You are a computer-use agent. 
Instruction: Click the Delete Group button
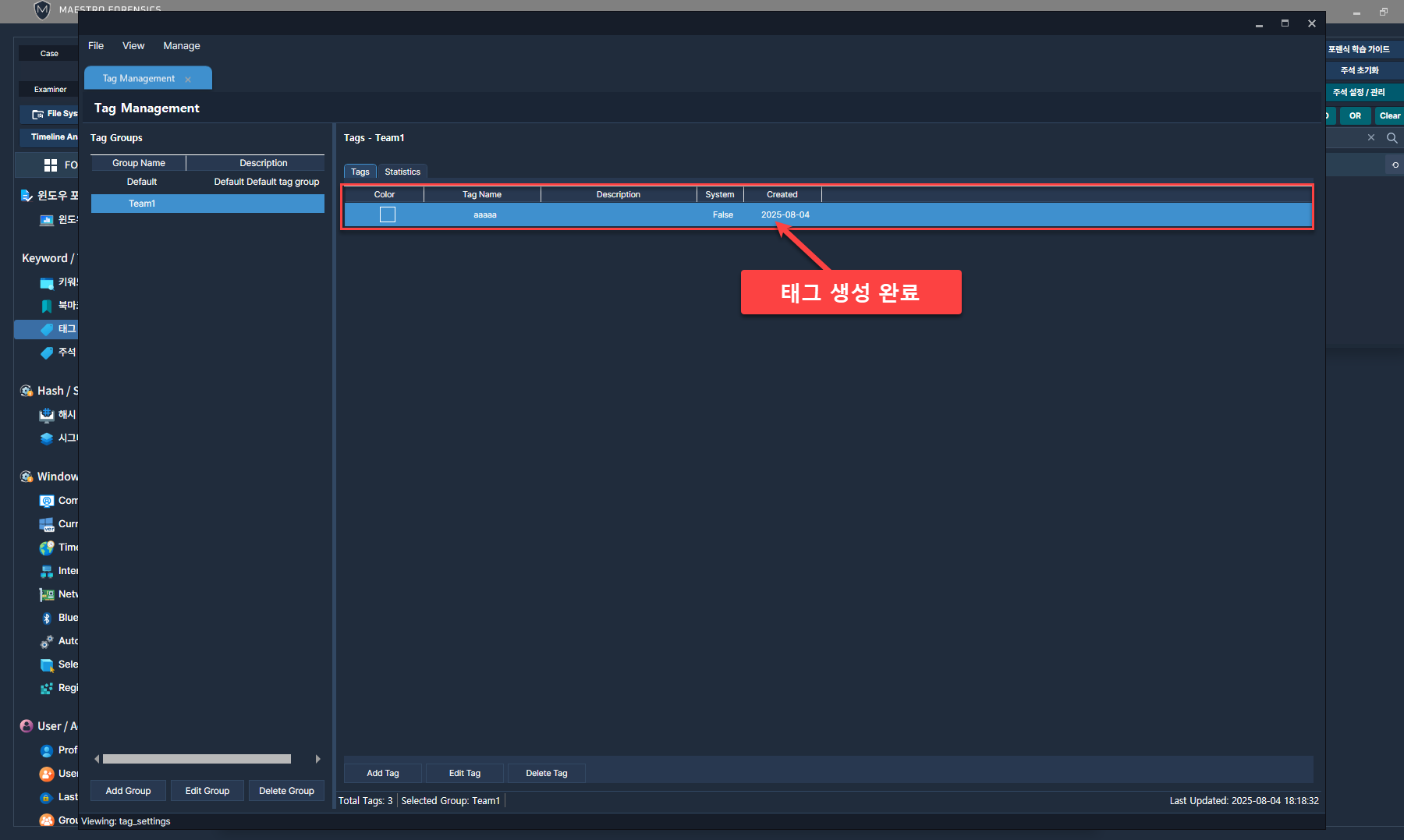[x=286, y=791]
